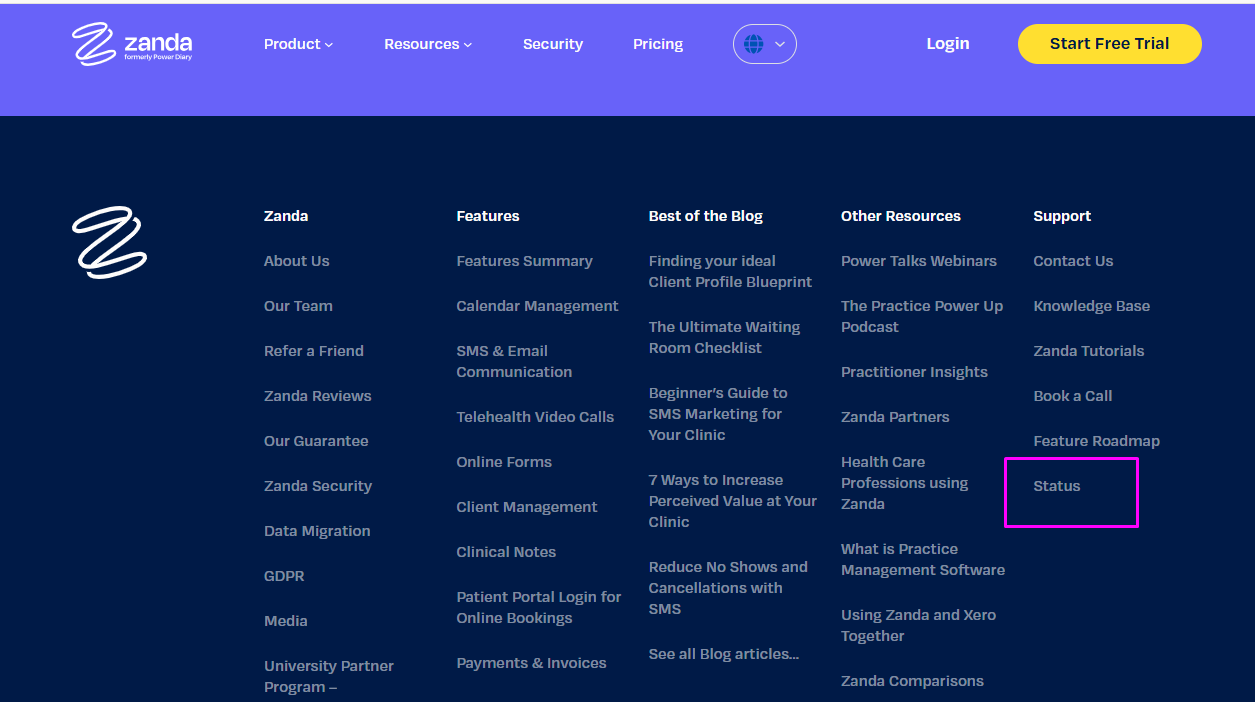Click See all Blog articles link

pos(723,654)
